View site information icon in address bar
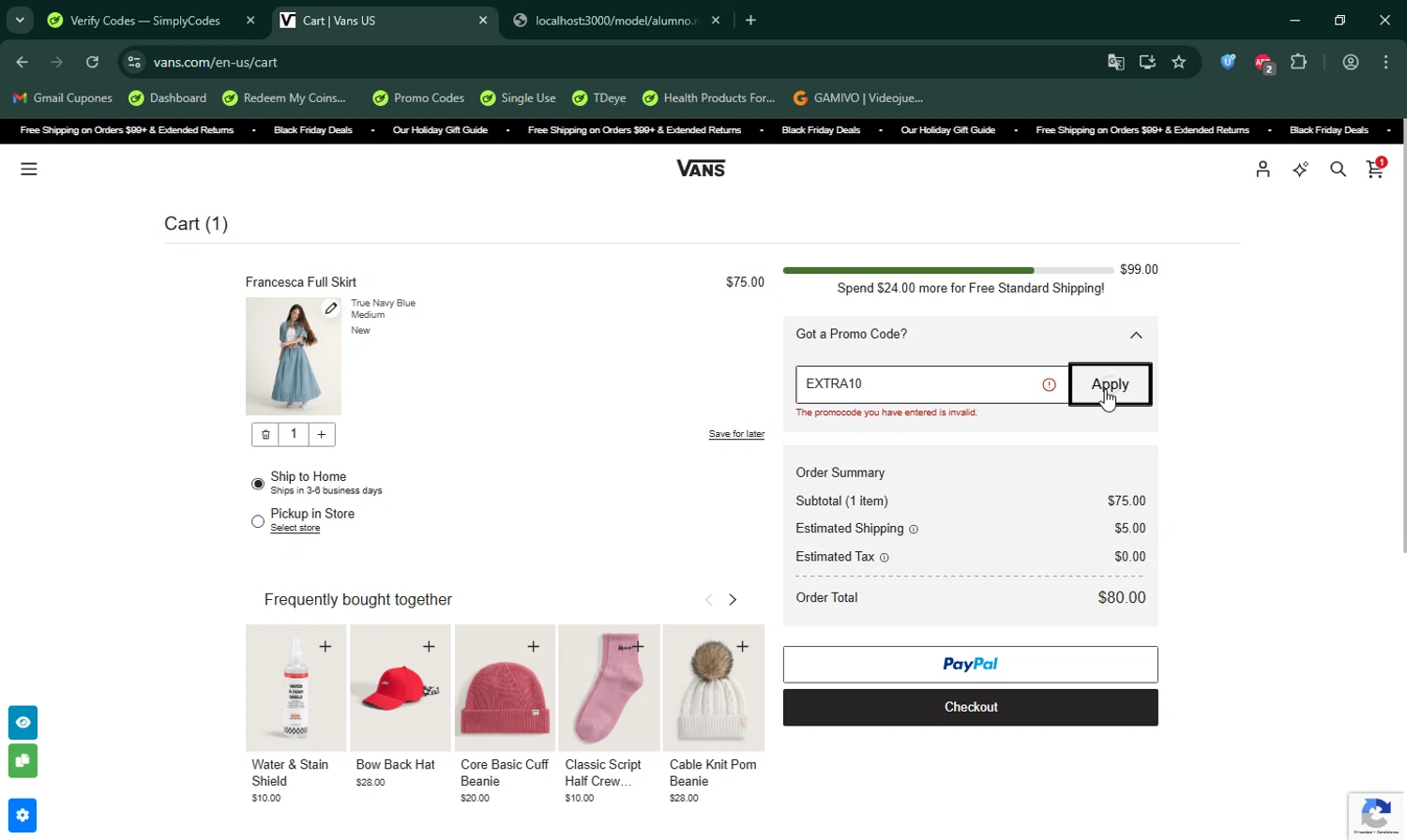The height and width of the screenshot is (840, 1407). pyautogui.click(x=134, y=62)
